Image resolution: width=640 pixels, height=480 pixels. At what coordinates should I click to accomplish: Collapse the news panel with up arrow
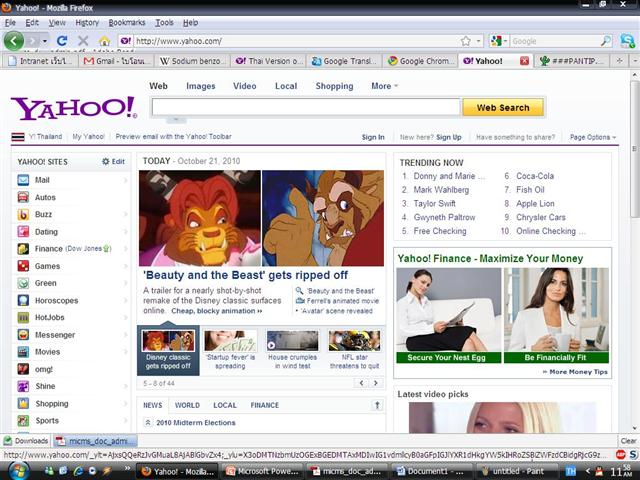click(377, 405)
